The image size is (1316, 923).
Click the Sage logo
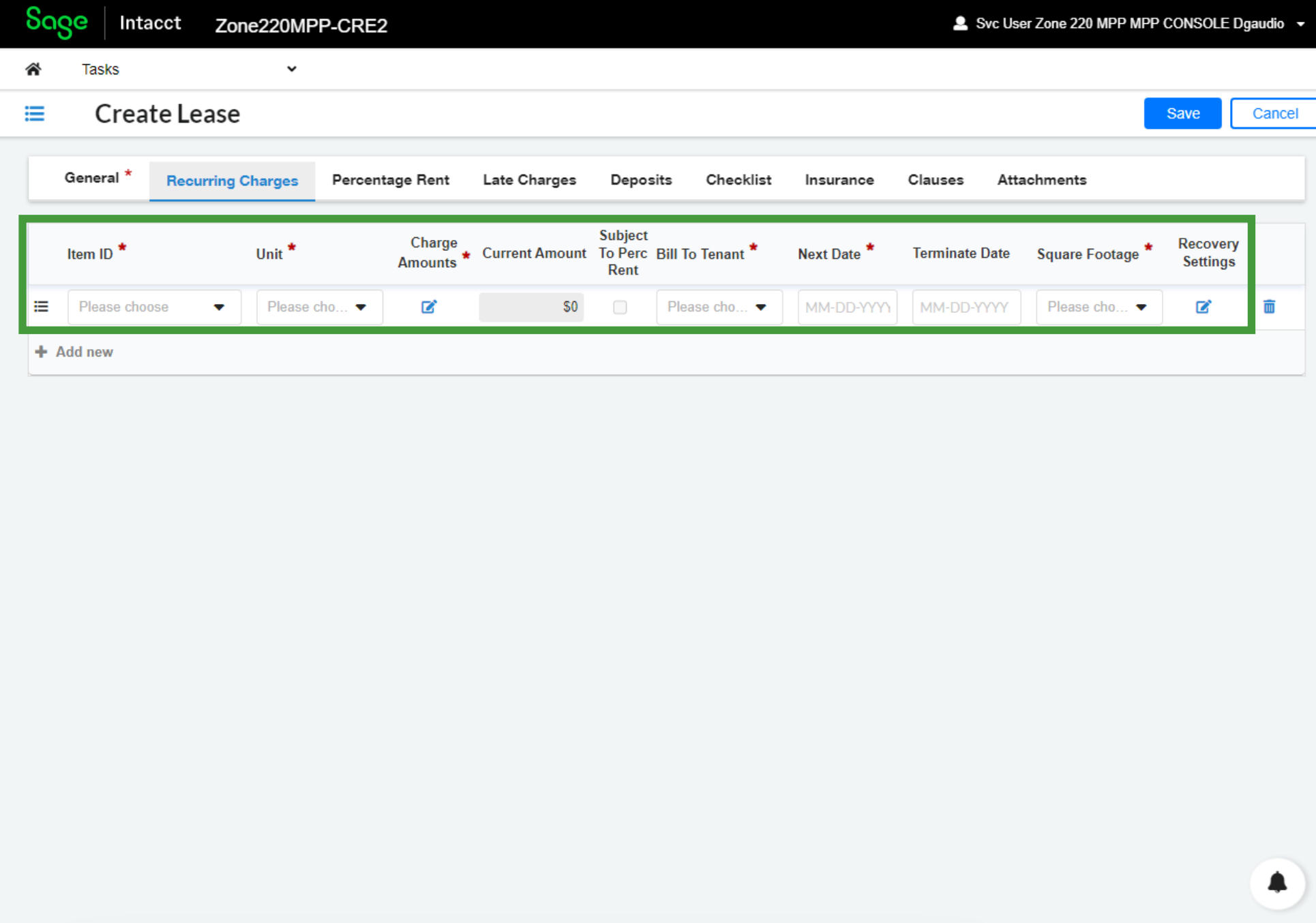tap(57, 22)
